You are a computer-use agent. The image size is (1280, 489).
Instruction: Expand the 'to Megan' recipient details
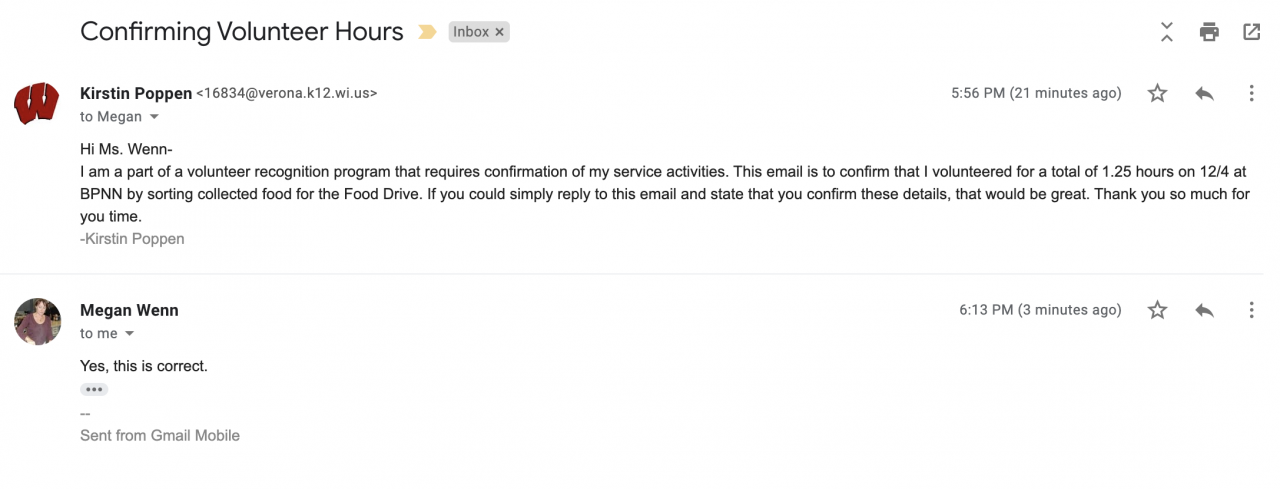pos(154,117)
